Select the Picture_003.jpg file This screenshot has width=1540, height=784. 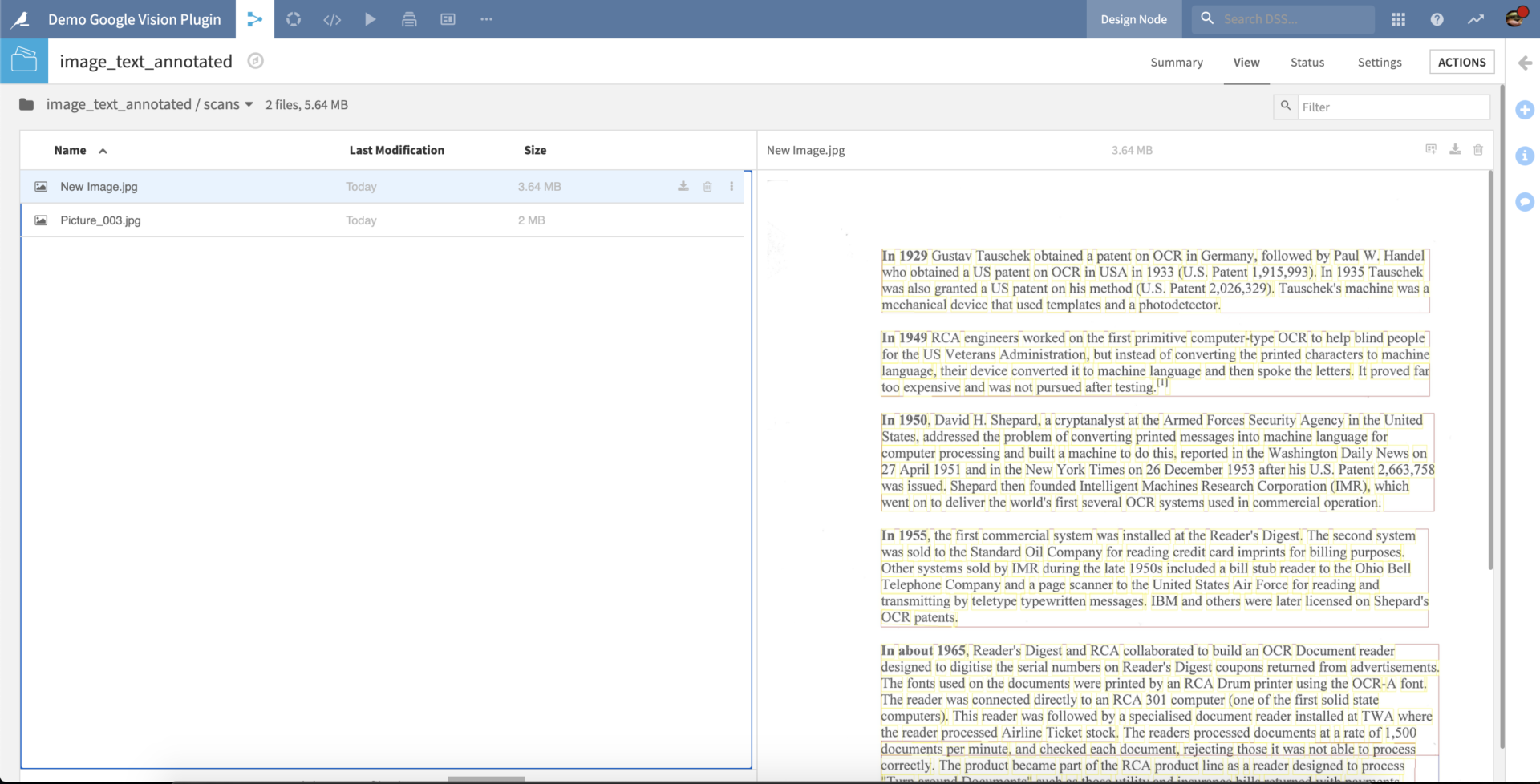click(100, 220)
